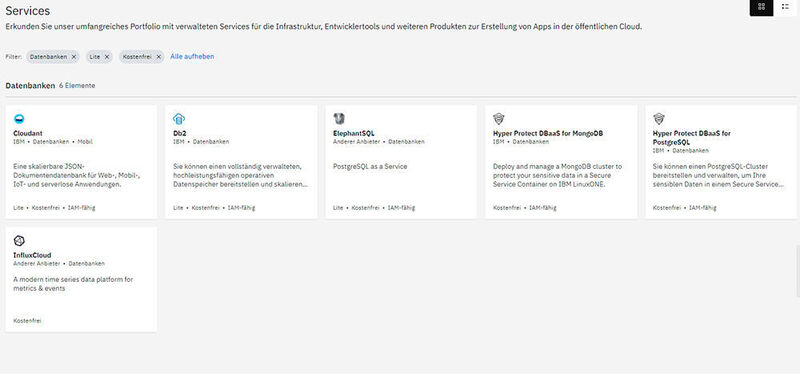
Task: Click the Db2 description text
Action: 240,176
